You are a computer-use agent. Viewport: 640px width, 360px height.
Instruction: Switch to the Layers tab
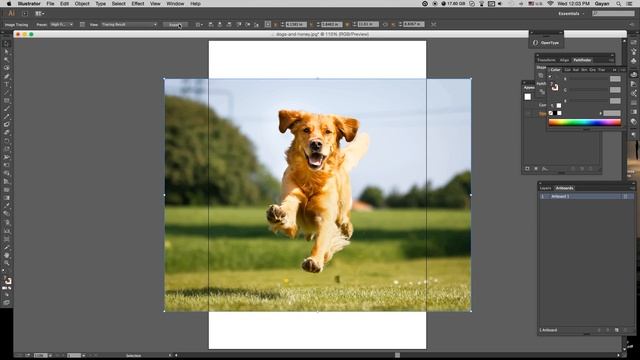545,188
